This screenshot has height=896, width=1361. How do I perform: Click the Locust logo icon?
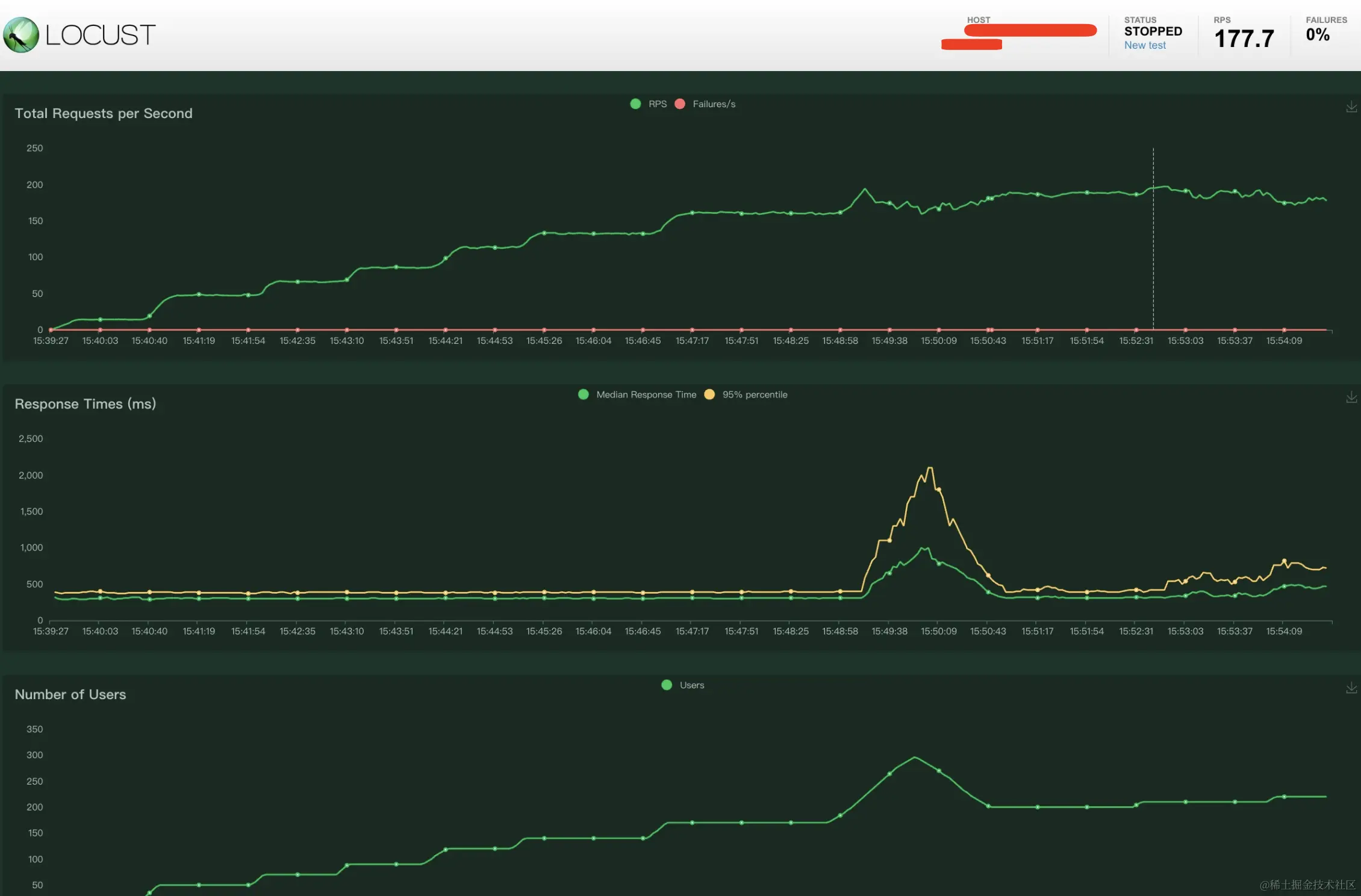coord(21,35)
